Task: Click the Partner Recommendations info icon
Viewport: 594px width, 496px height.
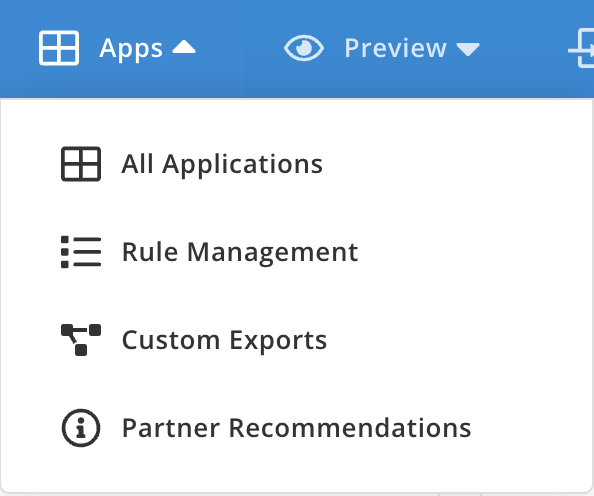Action: click(81, 428)
